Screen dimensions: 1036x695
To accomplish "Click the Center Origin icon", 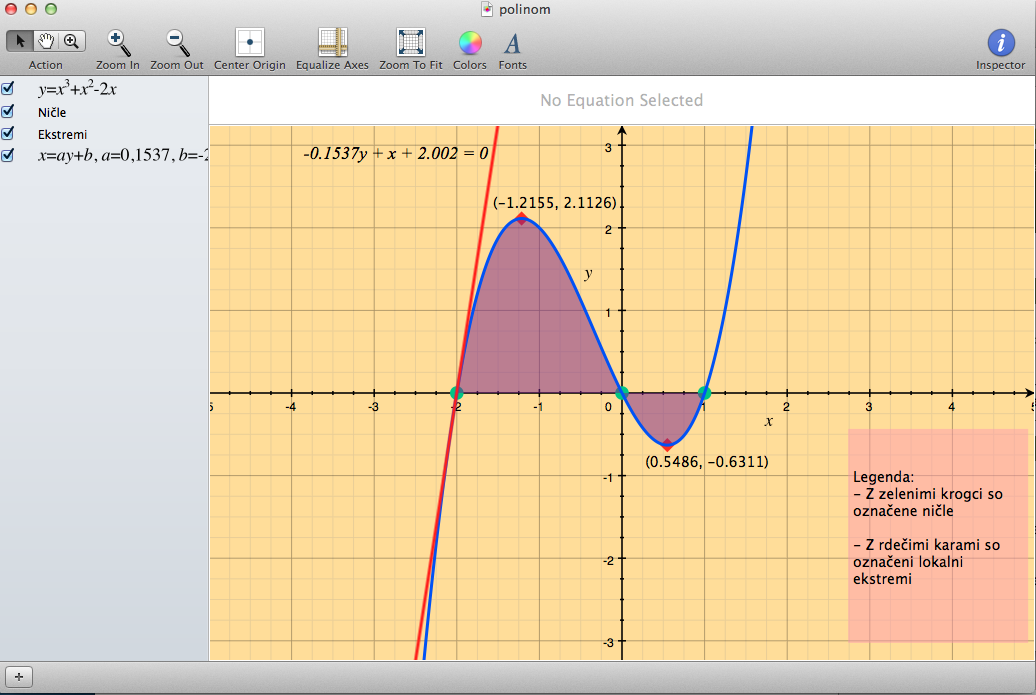I will [249, 42].
